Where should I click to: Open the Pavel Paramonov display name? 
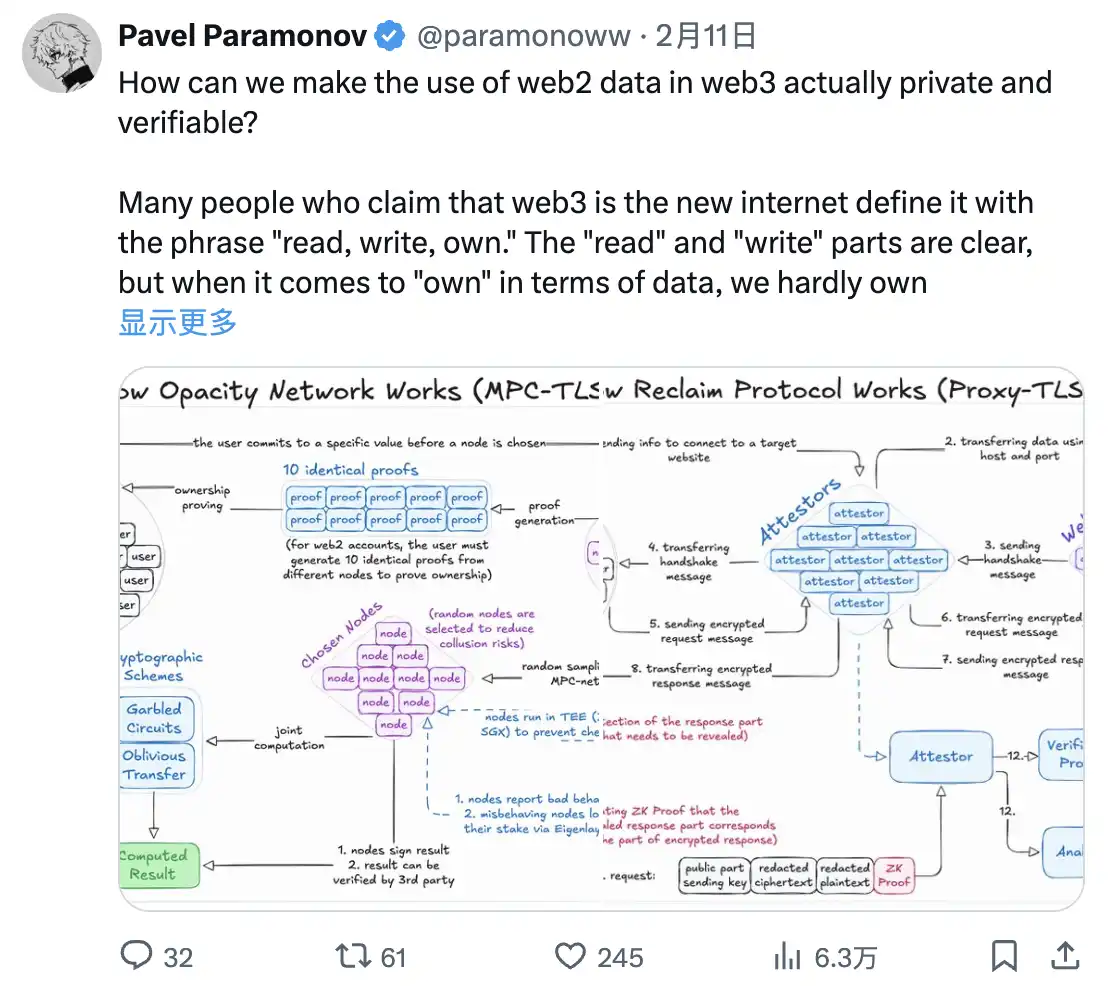click(242, 37)
